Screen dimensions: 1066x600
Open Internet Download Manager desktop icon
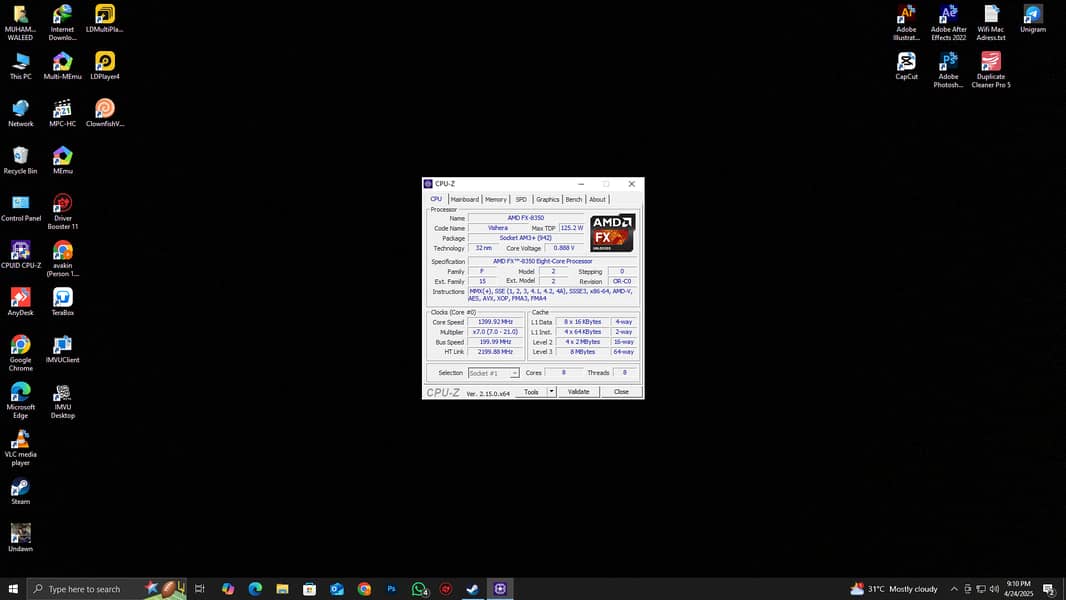coord(63,23)
